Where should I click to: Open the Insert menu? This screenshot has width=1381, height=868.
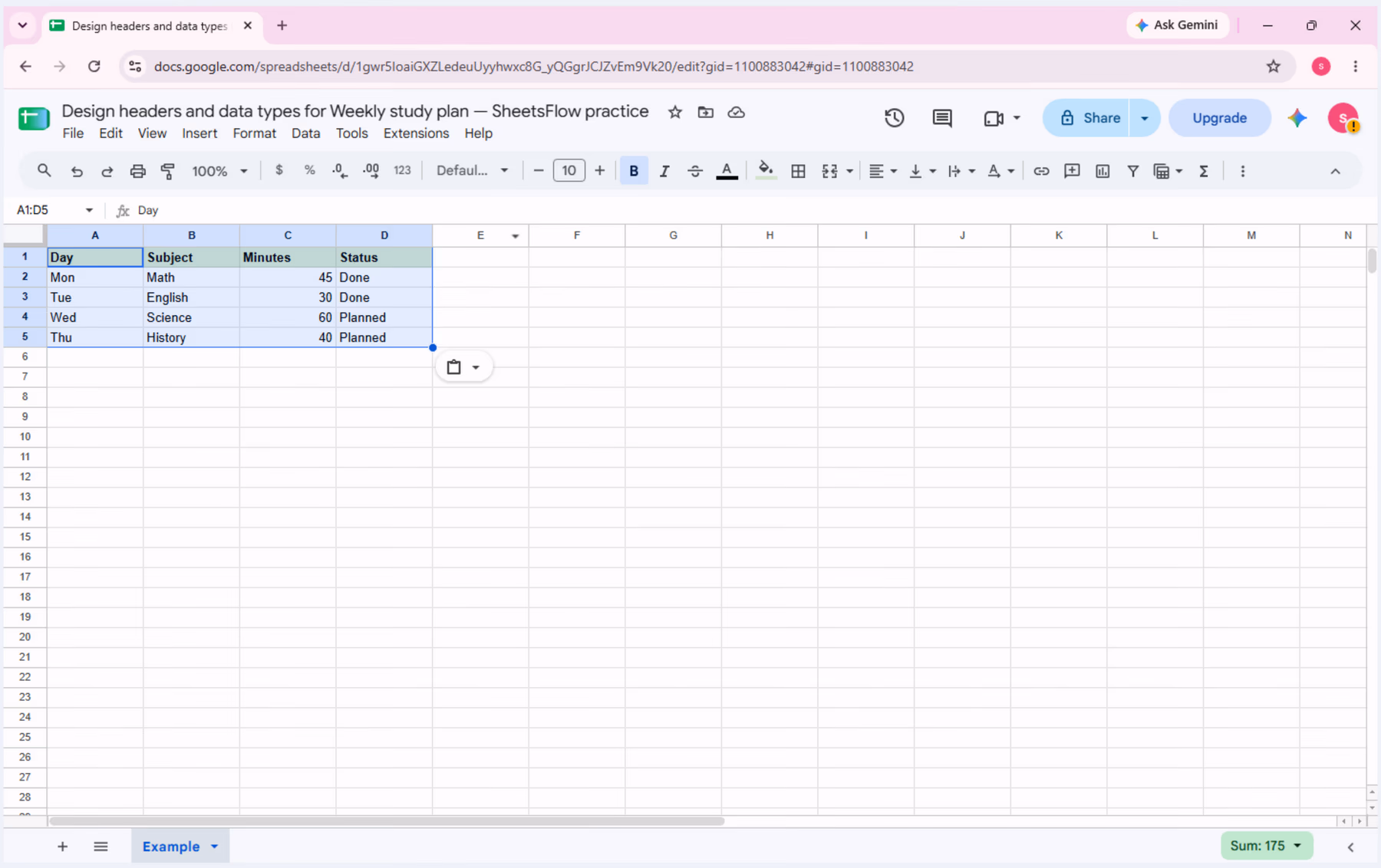click(x=199, y=133)
